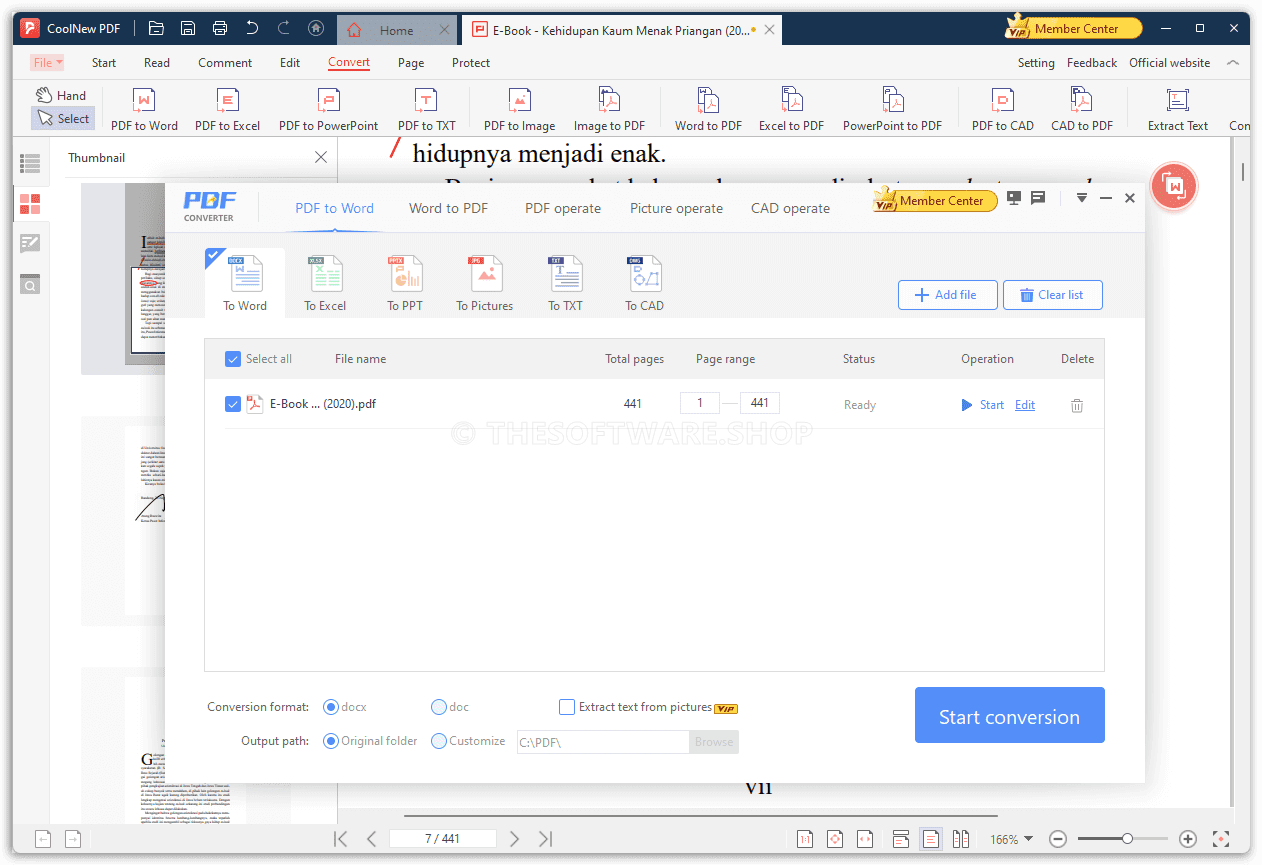Launch PDF to PowerPoint from the ribbon
The image size is (1262, 865).
click(x=328, y=109)
